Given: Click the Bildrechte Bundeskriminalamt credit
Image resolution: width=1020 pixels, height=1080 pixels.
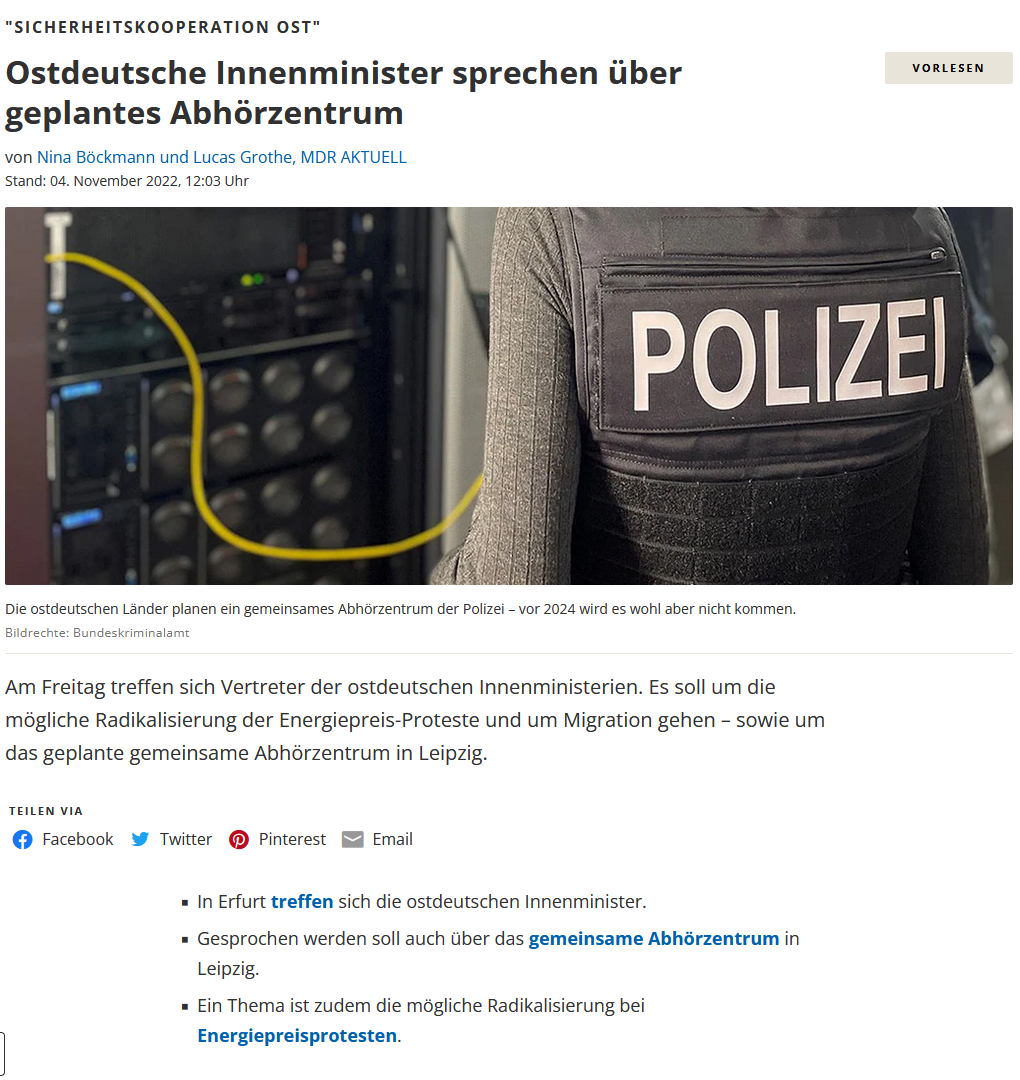Looking at the screenshot, I should coord(97,632).
